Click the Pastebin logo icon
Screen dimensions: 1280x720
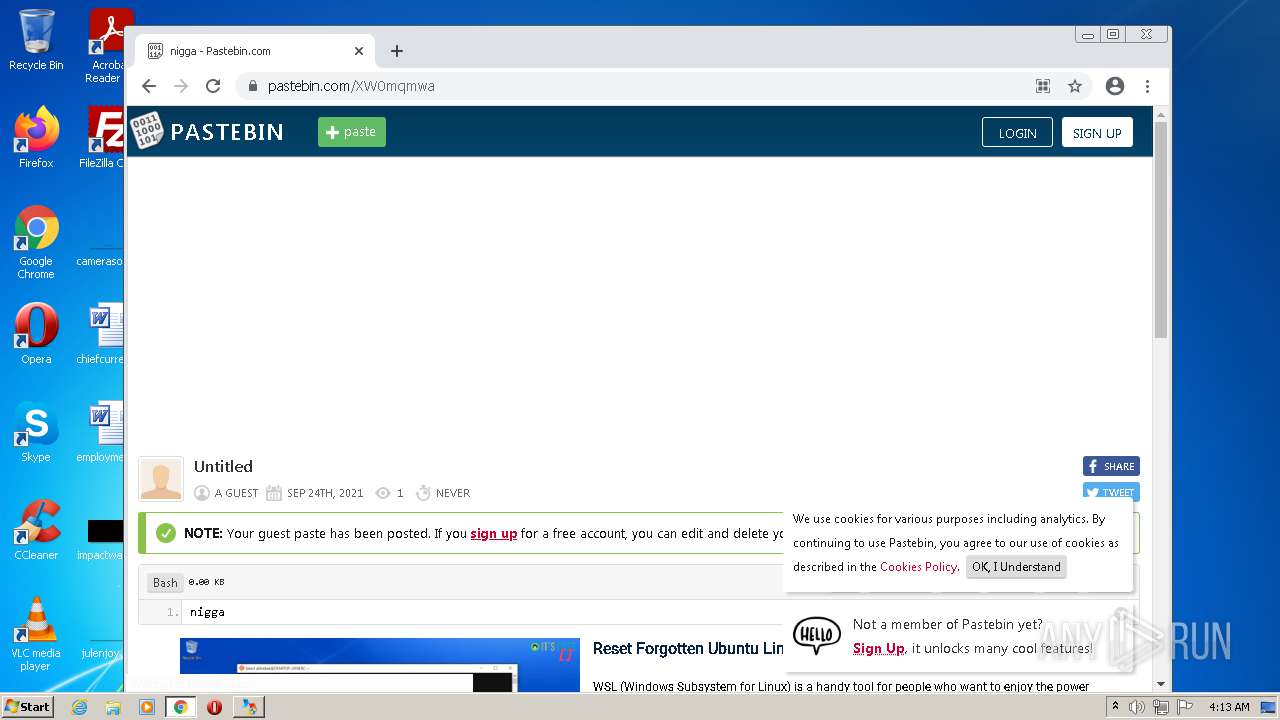pos(147,131)
